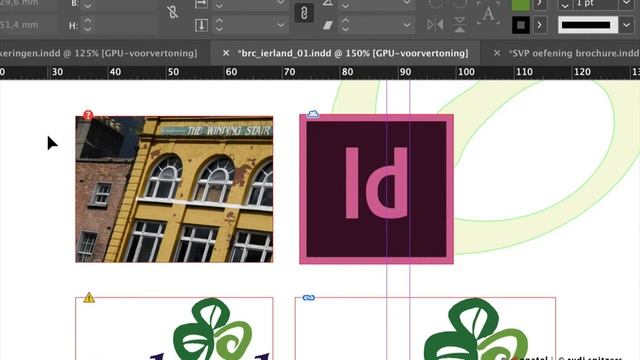Click the shear X angle icon
The width and height of the screenshot is (640, 360).
(x=327, y=25)
